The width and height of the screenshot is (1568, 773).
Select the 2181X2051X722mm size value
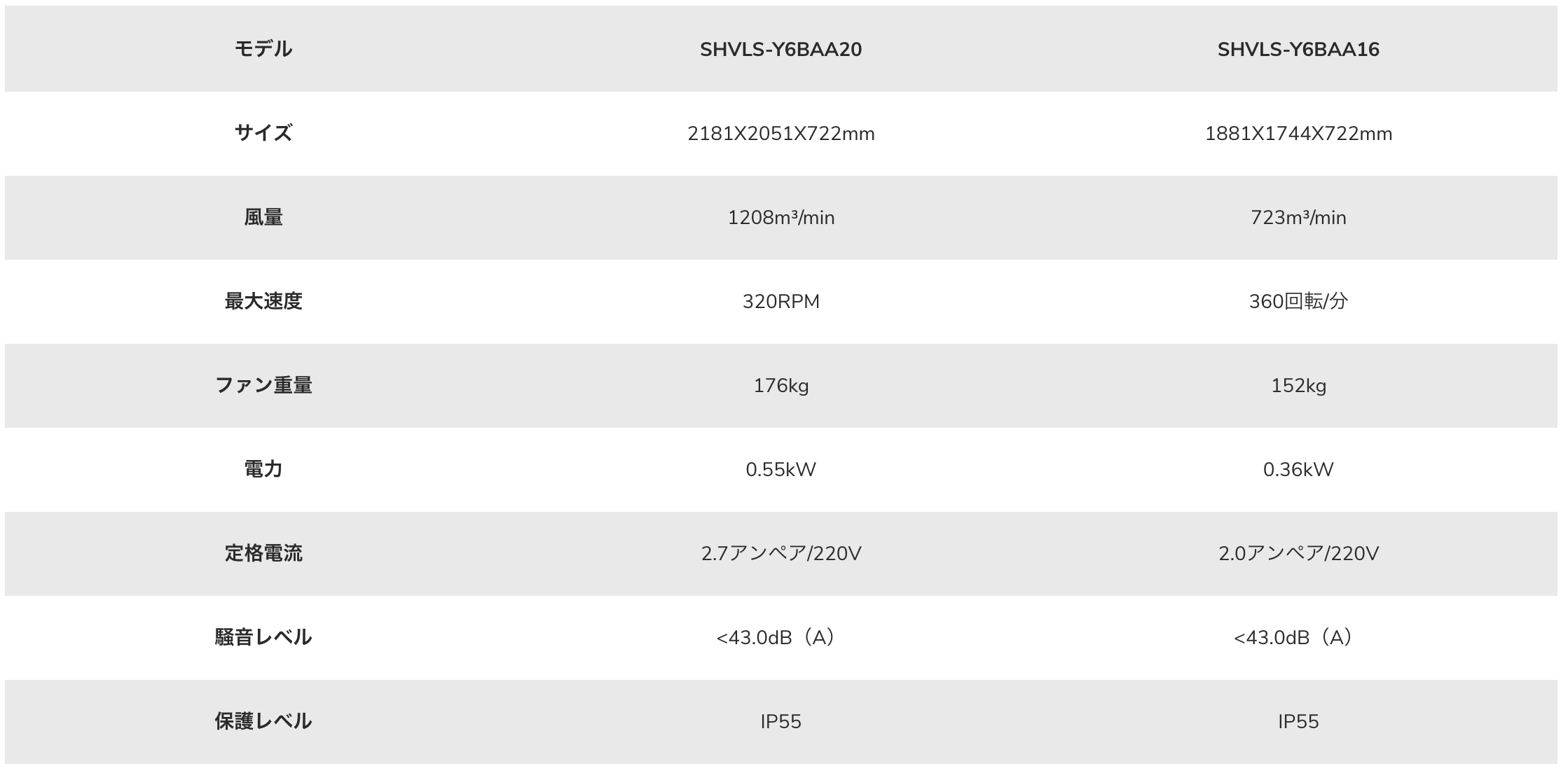click(780, 134)
